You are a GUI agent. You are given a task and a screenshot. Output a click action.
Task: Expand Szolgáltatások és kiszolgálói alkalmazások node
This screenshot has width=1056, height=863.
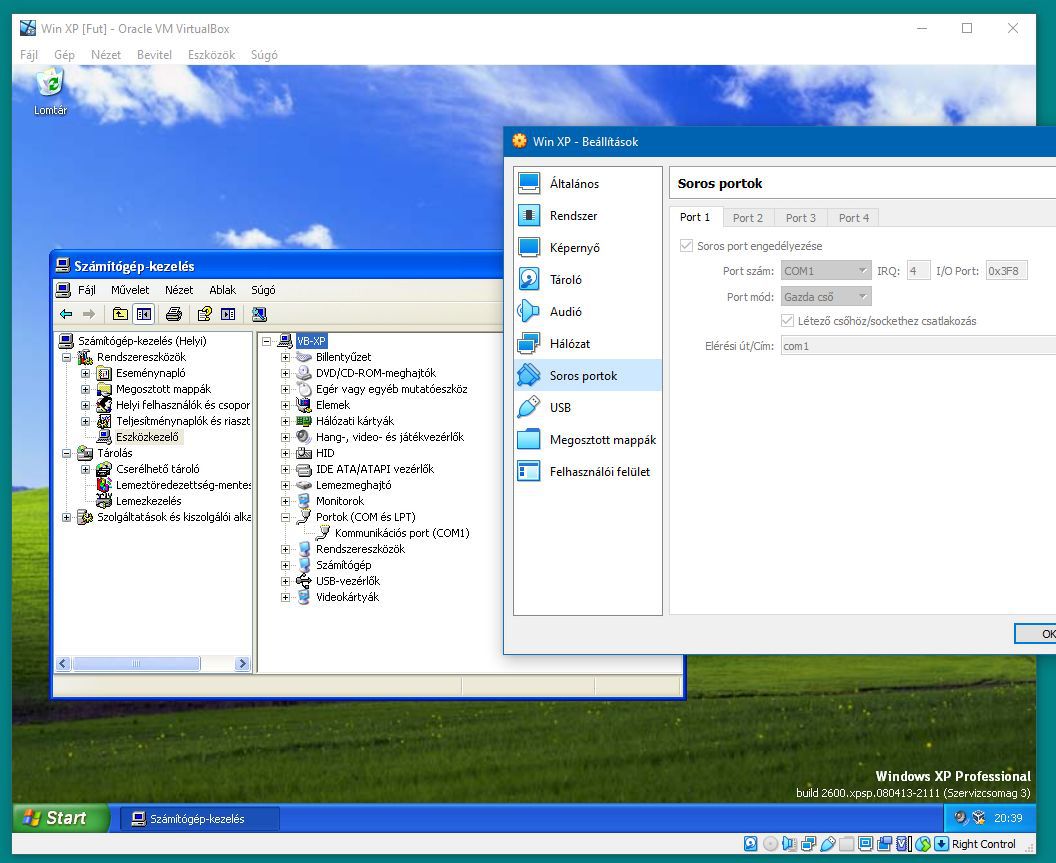tap(67, 517)
